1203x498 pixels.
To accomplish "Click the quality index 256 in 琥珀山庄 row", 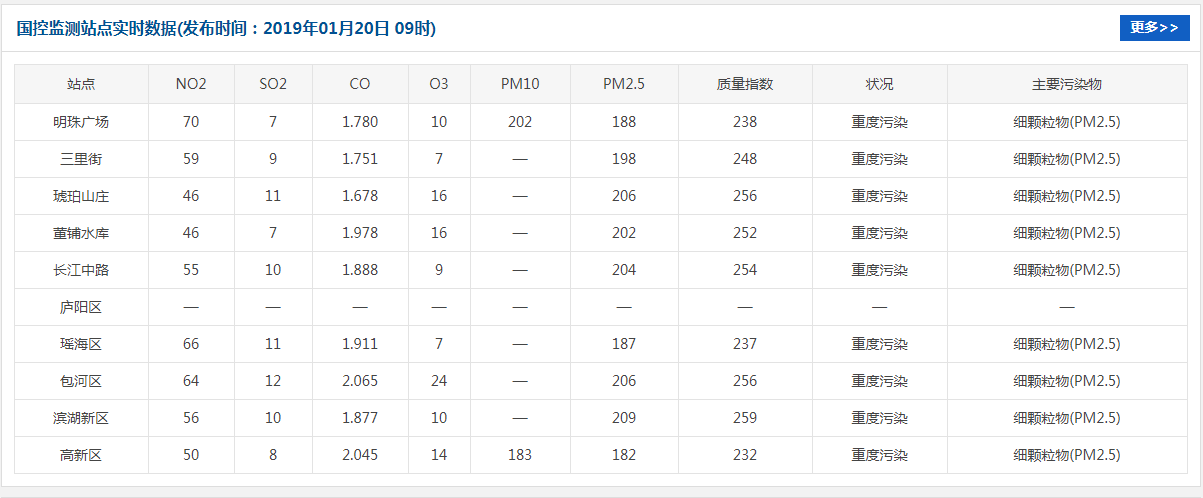I will (x=745, y=196).
